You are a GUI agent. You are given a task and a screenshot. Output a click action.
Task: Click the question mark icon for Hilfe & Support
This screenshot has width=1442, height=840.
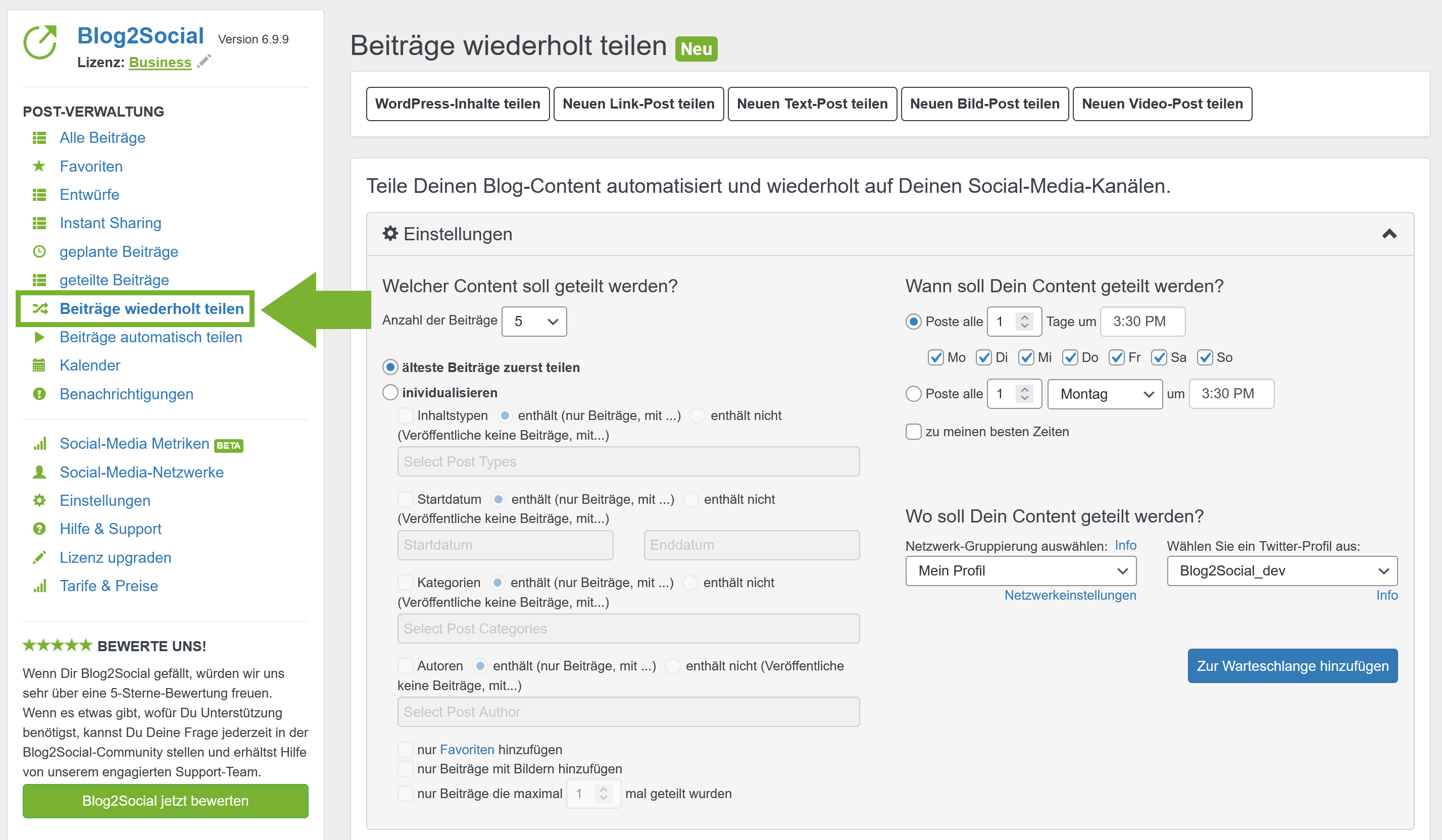point(39,529)
